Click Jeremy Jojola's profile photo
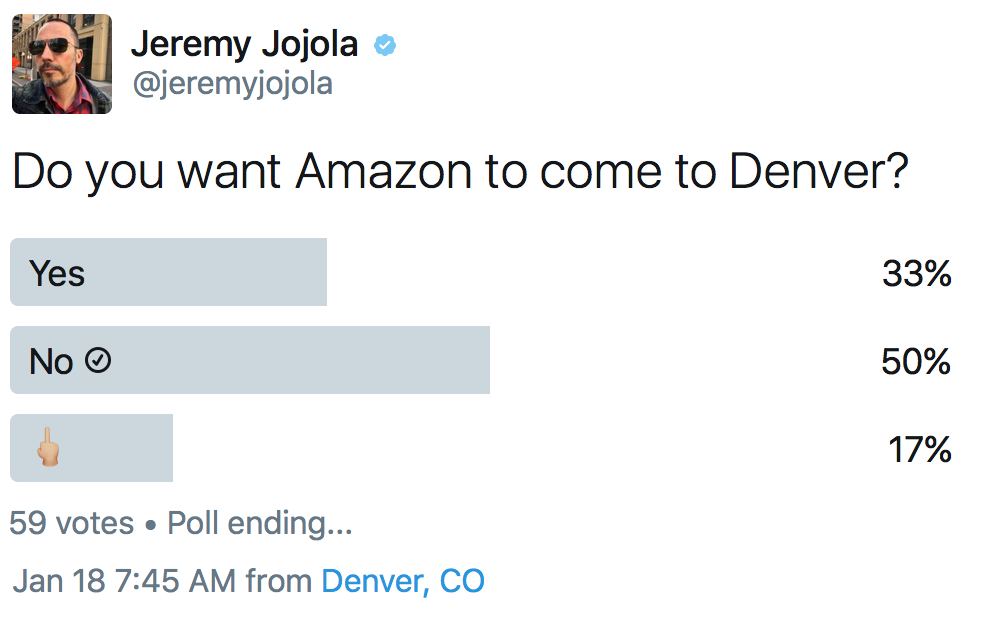This screenshot has width=998, height=624. coord(62,64)
